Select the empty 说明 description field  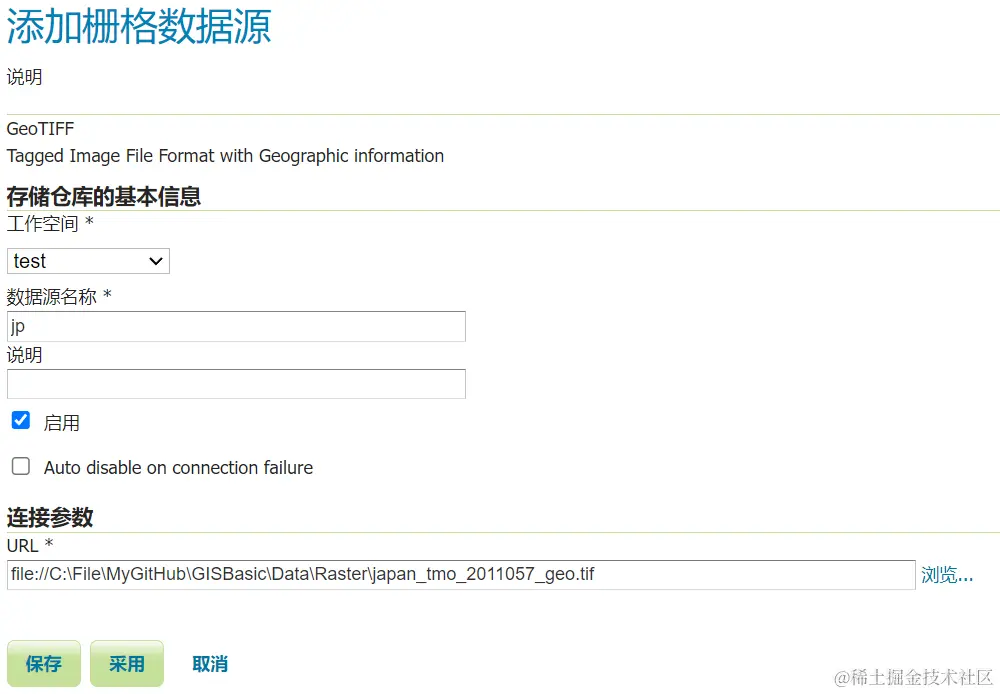[236, 384]
